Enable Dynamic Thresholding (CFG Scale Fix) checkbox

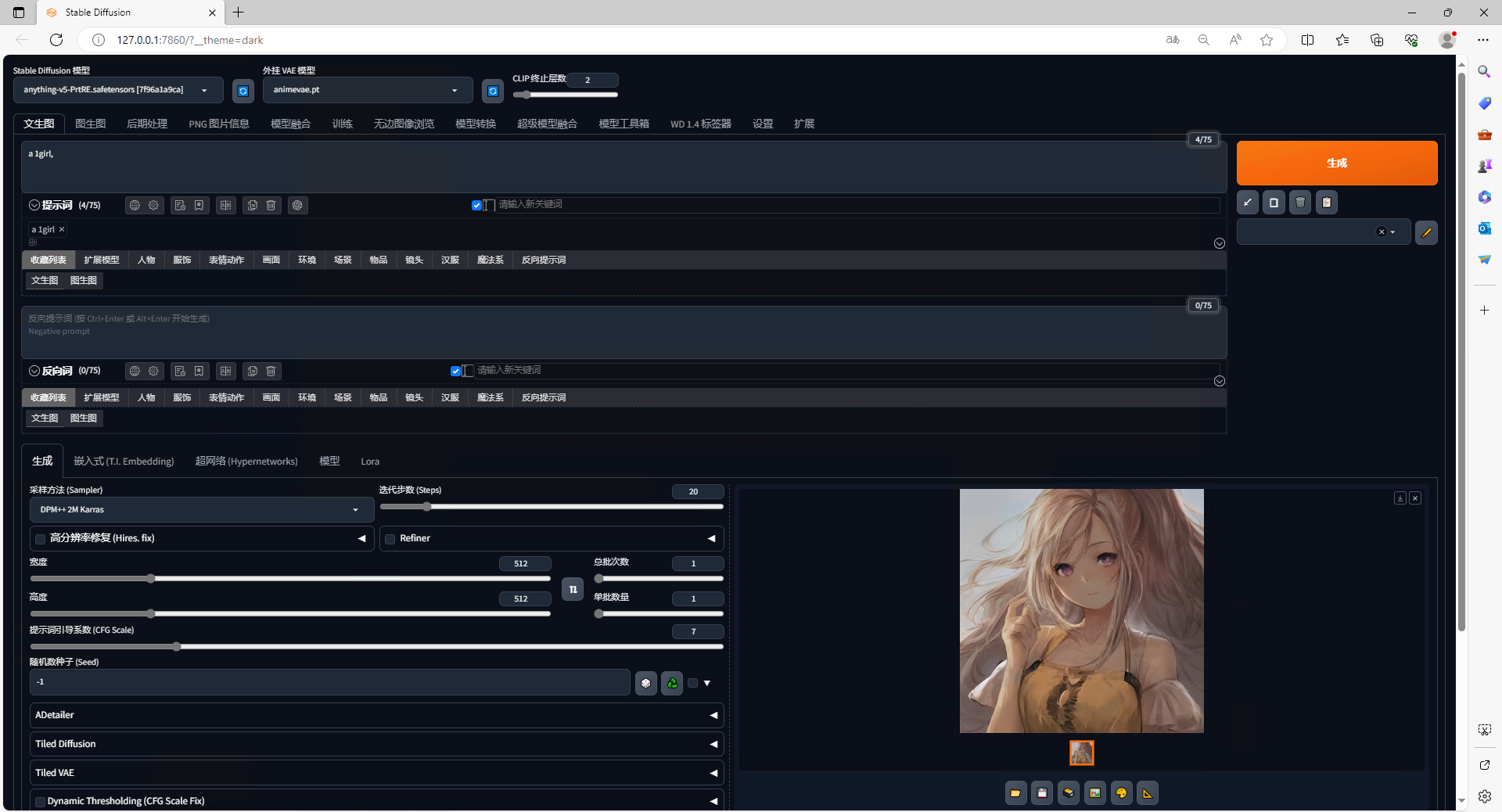(x=40, y=802)
